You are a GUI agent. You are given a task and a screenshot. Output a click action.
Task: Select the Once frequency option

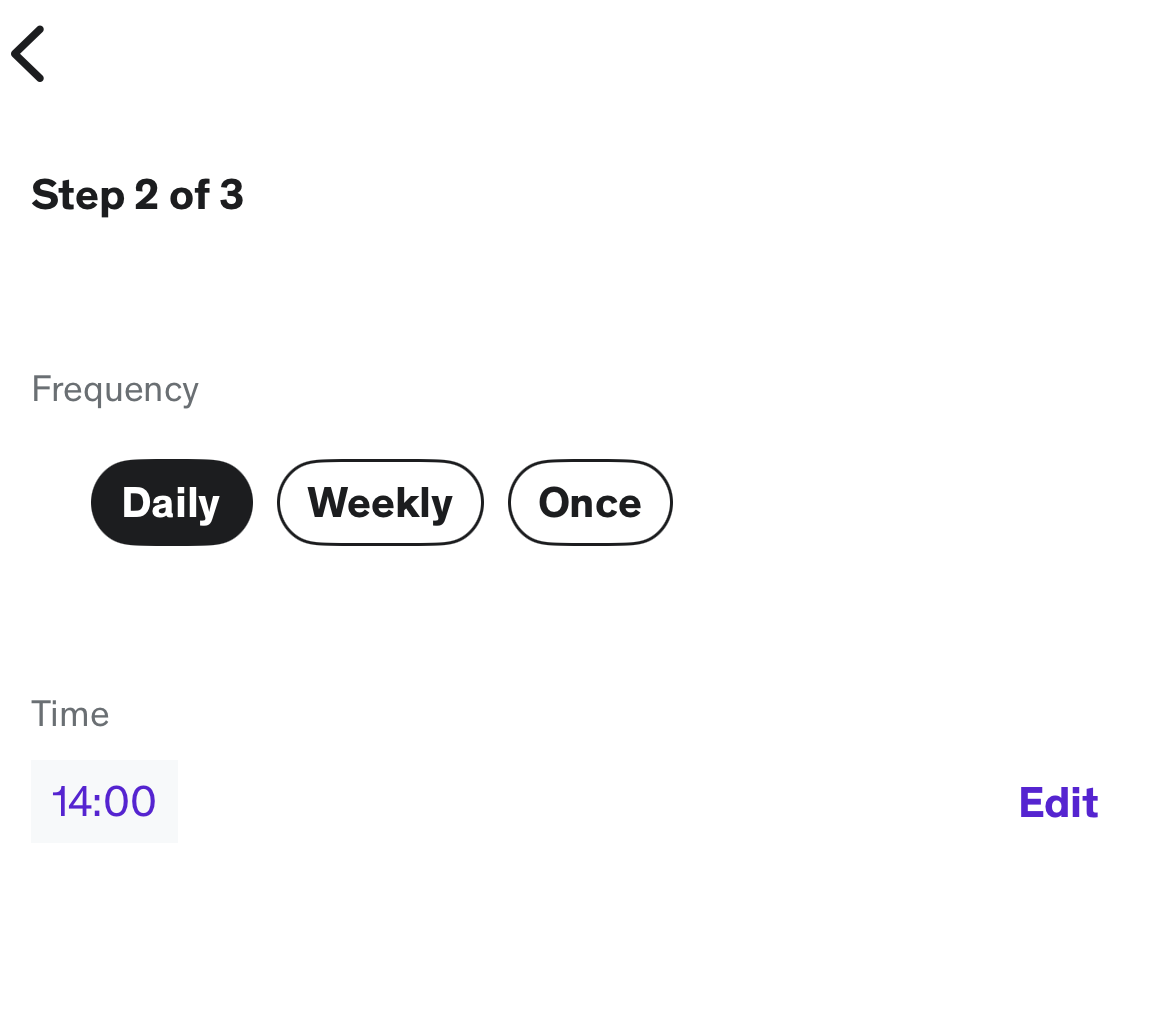[590, 502]
